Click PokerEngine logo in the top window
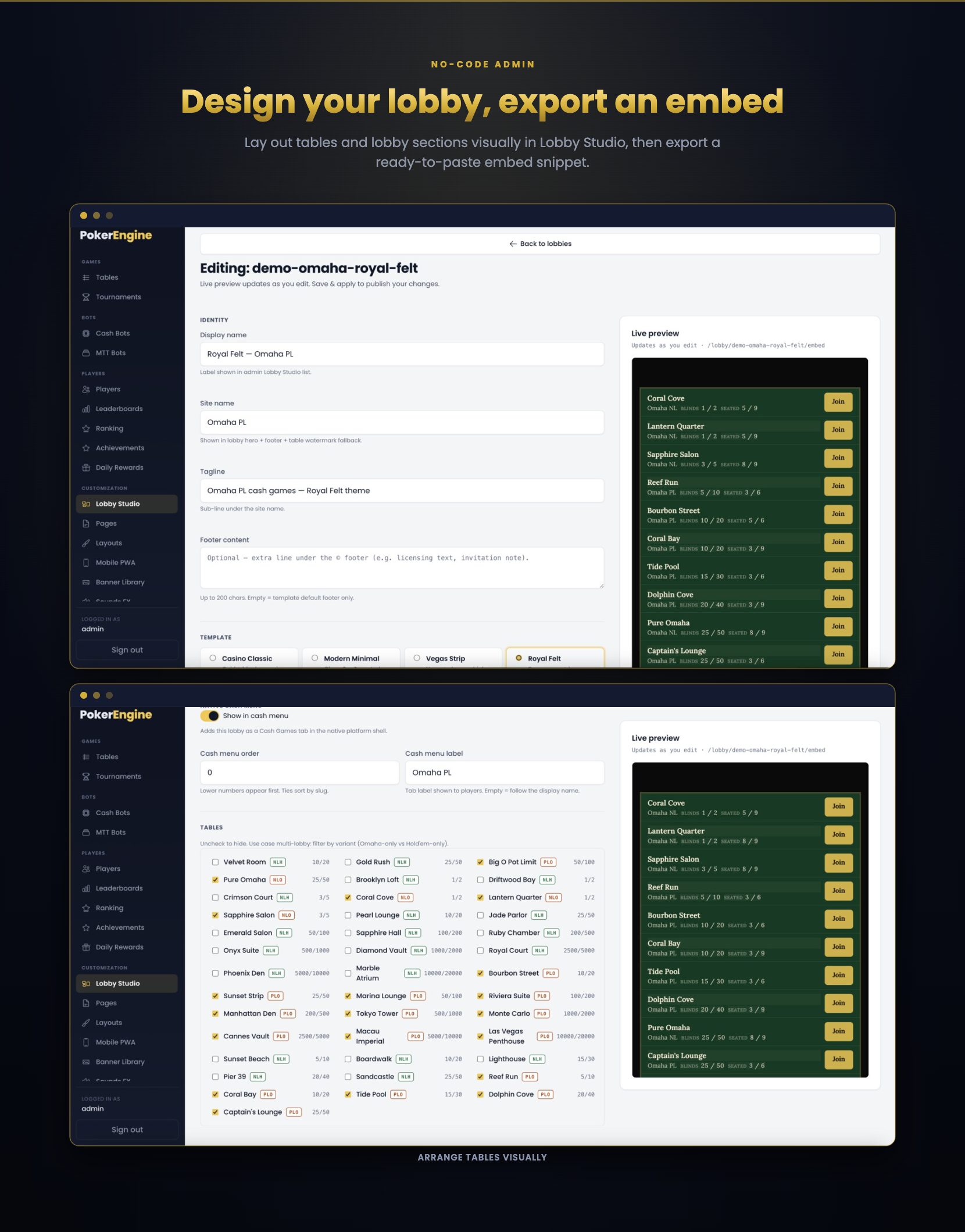 (x=116, y=235)
